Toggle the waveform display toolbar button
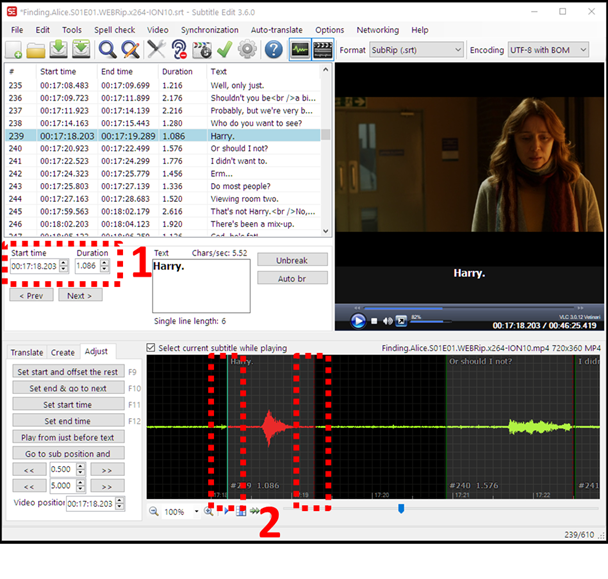Screen dimensions: 608x579 (x=299, y=50)
